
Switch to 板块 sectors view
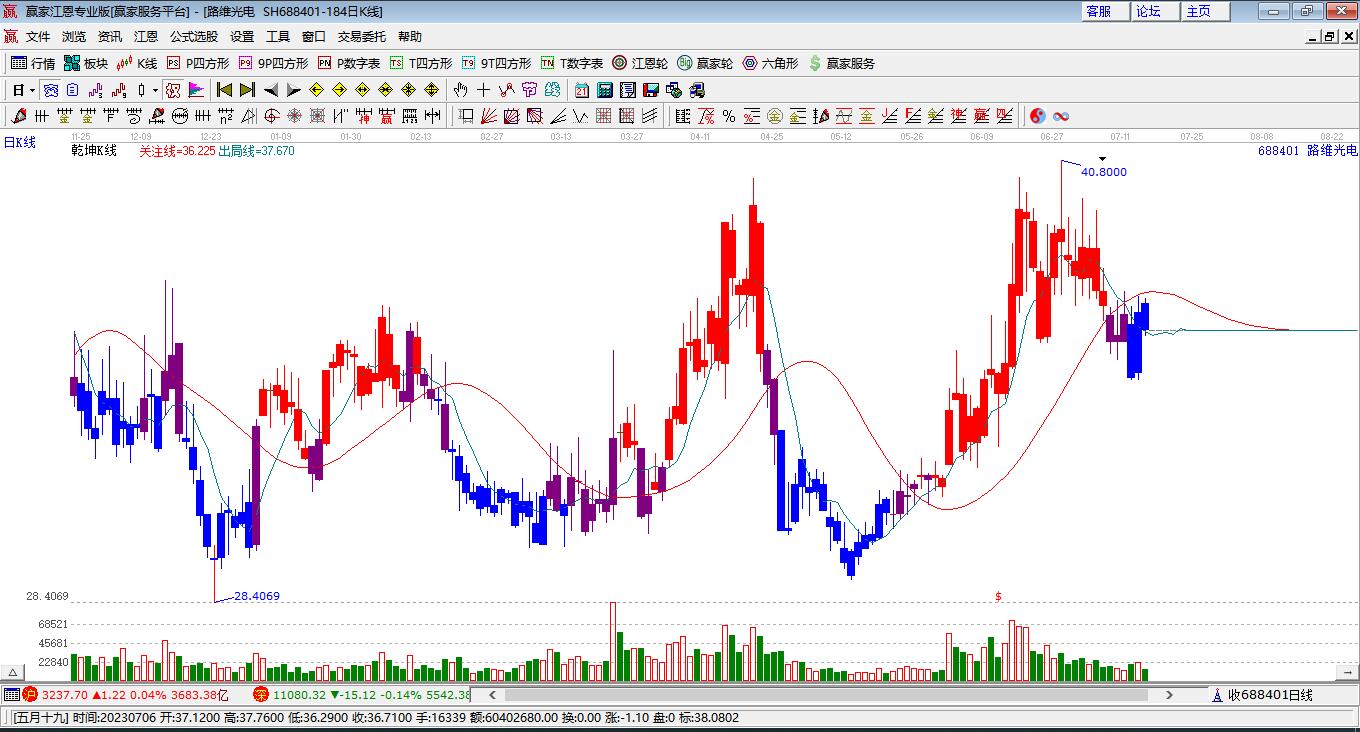click(x=86, y=63)
